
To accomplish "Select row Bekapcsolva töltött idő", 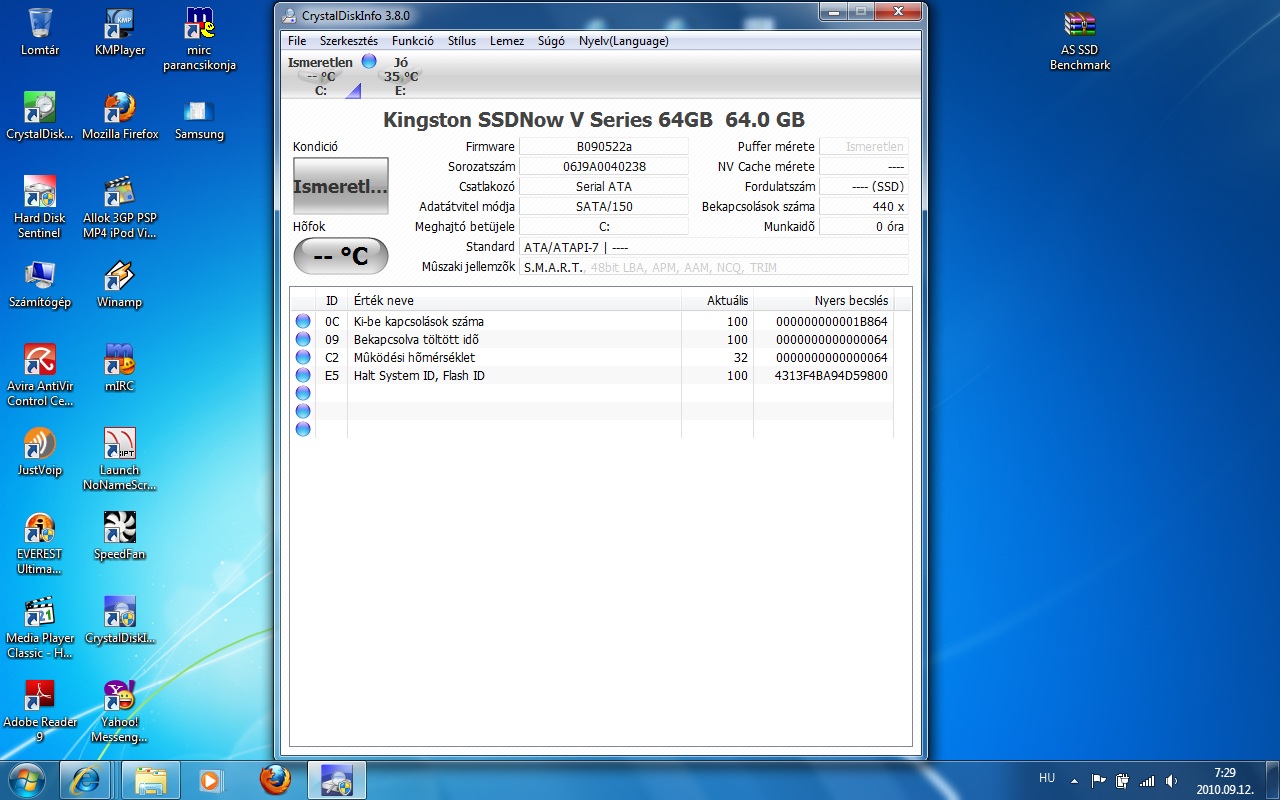I will tap(592, 339).
